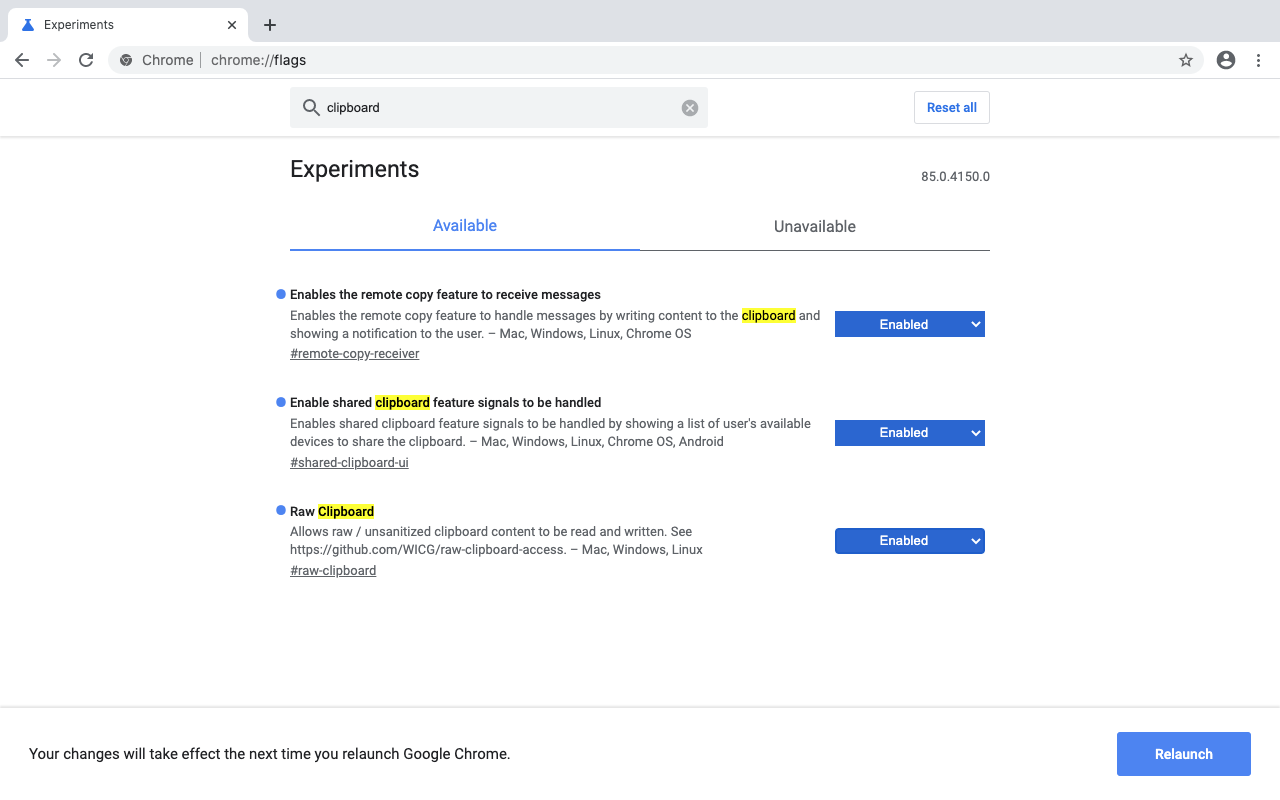Open dropdown for Raw Clipboard flag

tap(909, 540)
